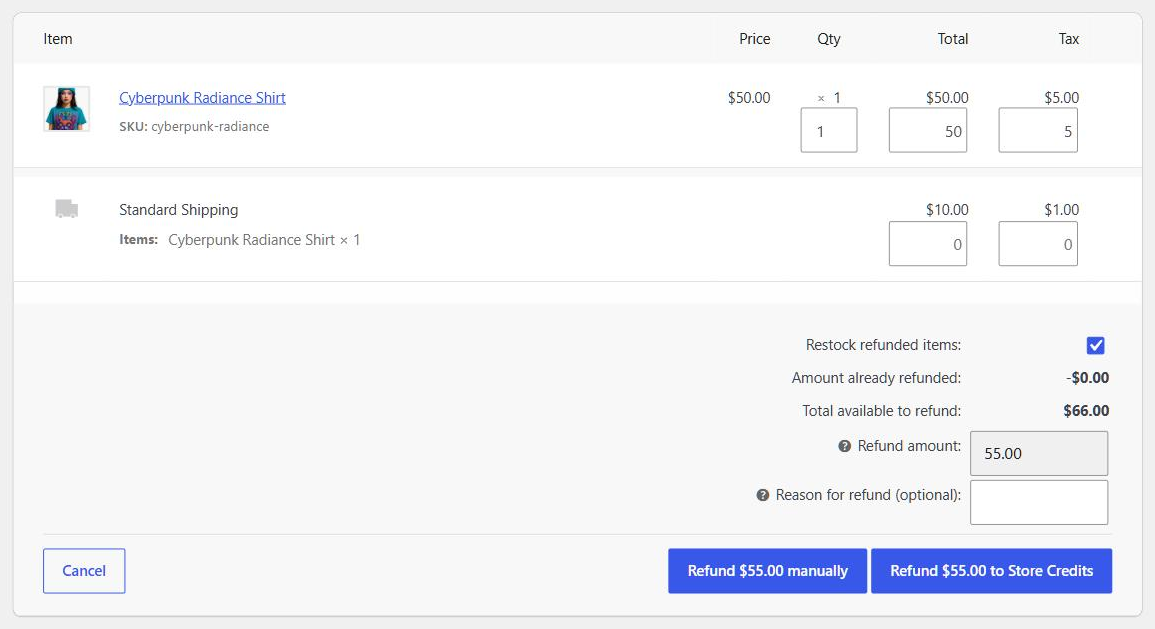Viewport: 1155px width, 629px height.
Task: Click the Standard Shipping label
Action: point(179,210)
